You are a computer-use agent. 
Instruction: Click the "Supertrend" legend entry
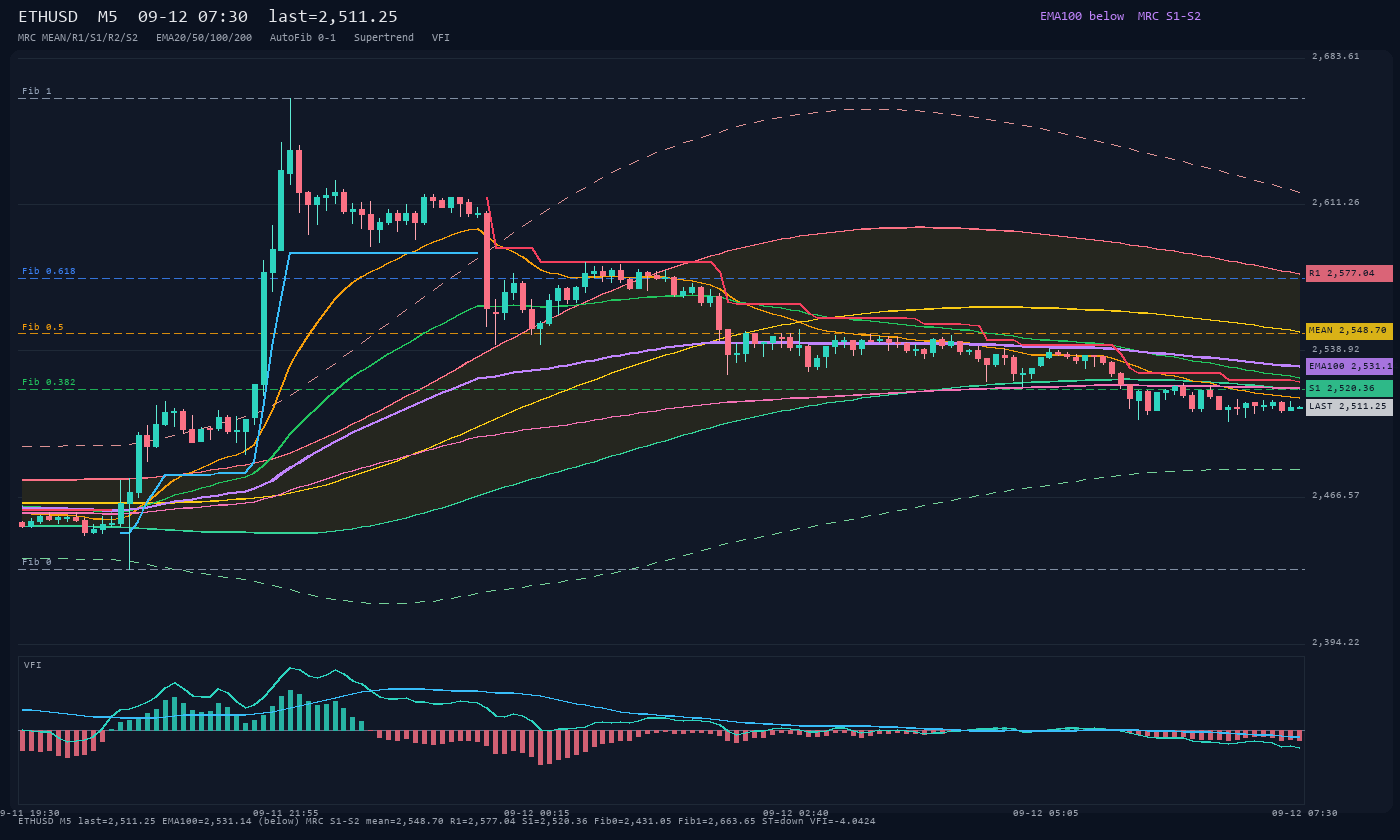384,37
